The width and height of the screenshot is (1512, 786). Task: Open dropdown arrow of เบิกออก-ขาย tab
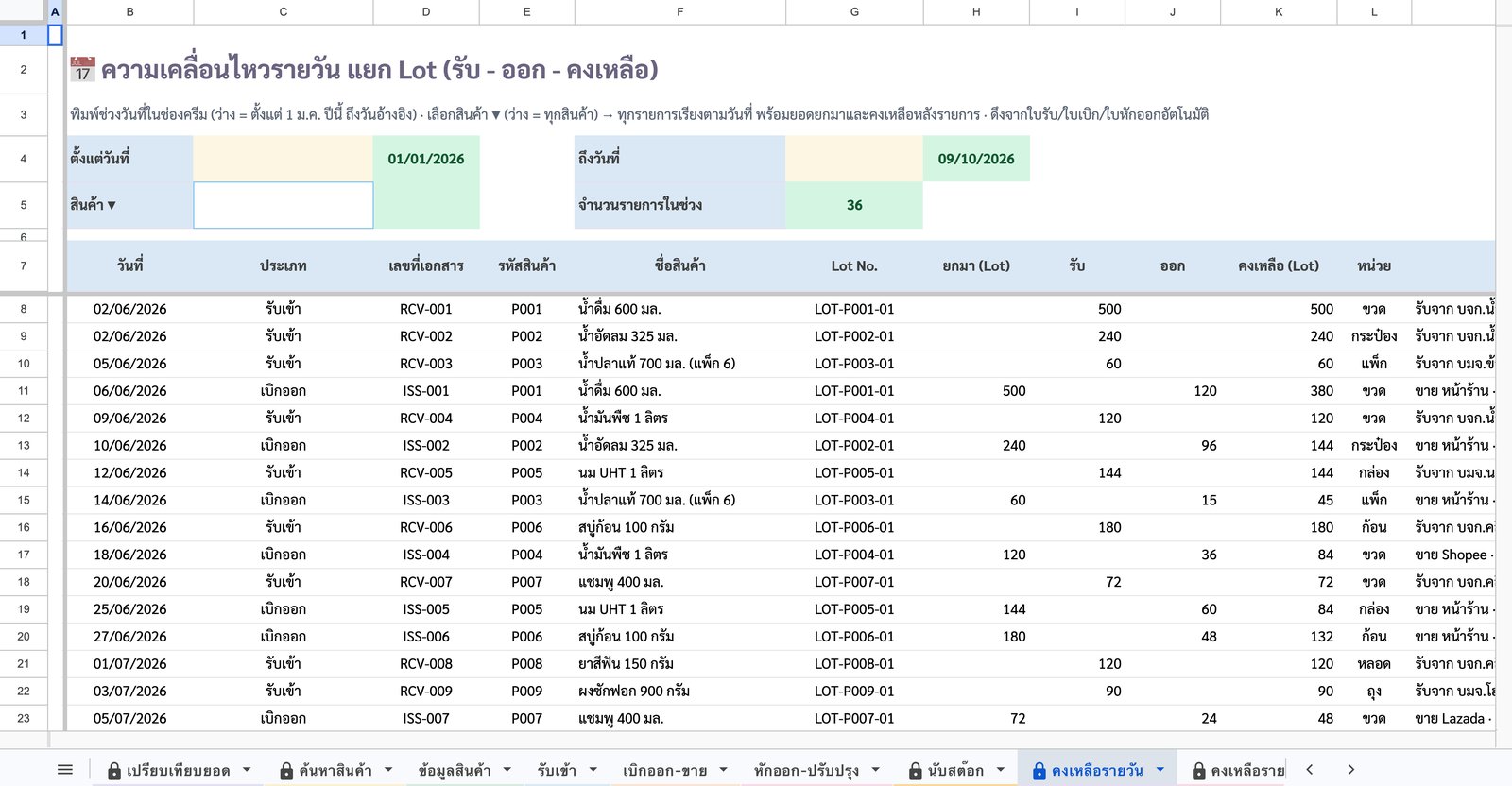point(724,770)
